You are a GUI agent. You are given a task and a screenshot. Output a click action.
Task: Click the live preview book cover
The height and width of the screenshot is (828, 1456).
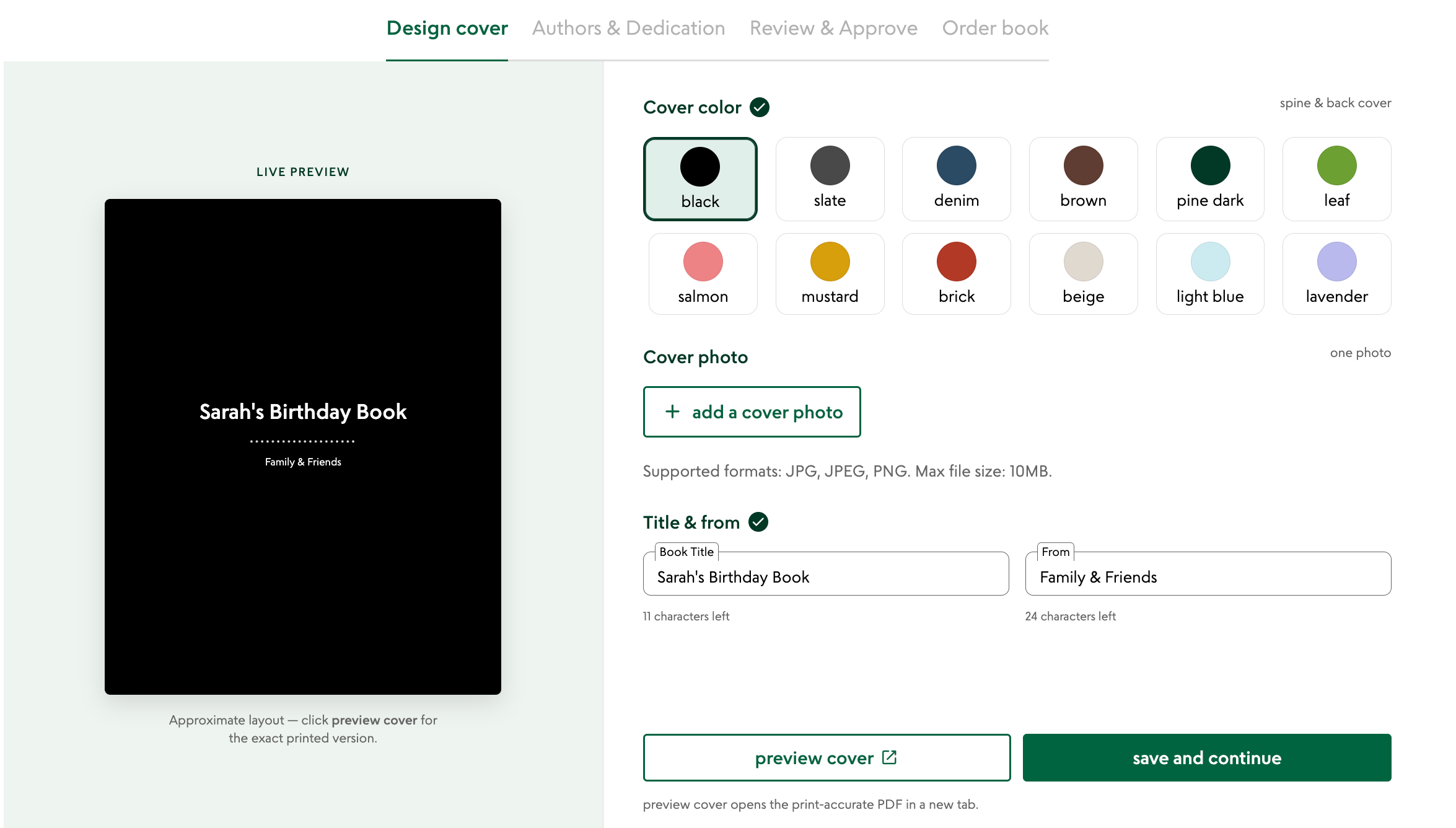pos(302,446)
